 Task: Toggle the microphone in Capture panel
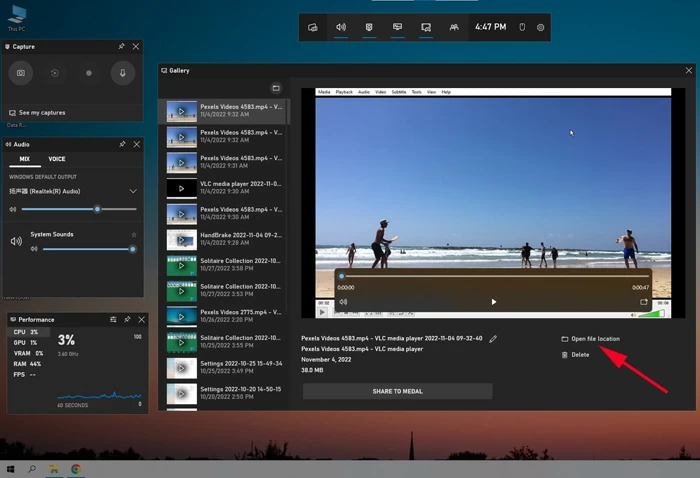tap(123, 73)
